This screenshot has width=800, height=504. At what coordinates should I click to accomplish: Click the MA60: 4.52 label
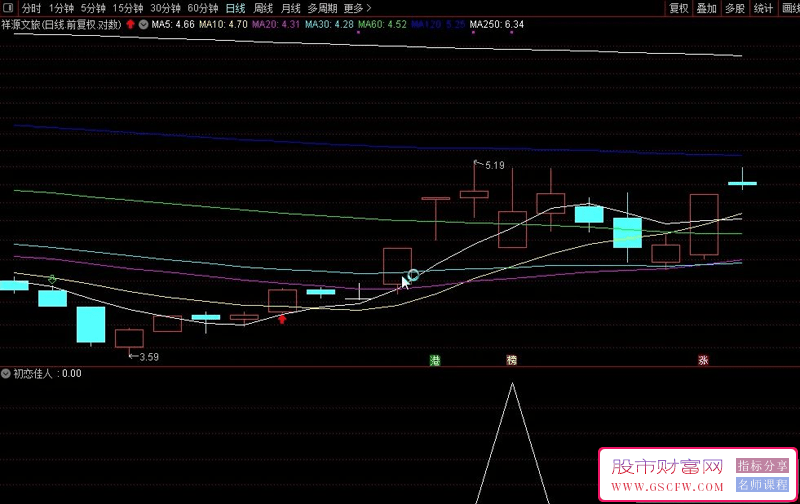382,24
